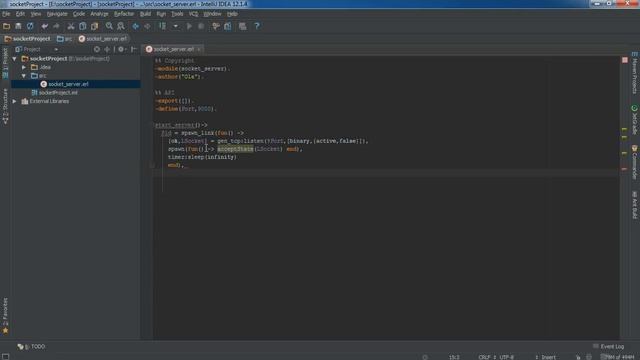The image size is (640, 360).
Task: Click the Project Structure toolbar icon
Action: pyautogui.click(x=228, y=26)
